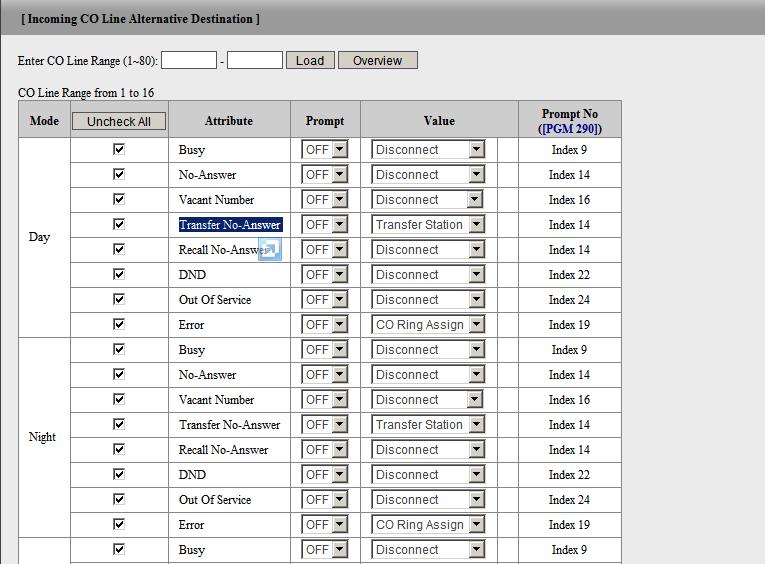Click the shortcut arrow icon near Recall No-Answer

pyautogui.click(x=270, y=250)
